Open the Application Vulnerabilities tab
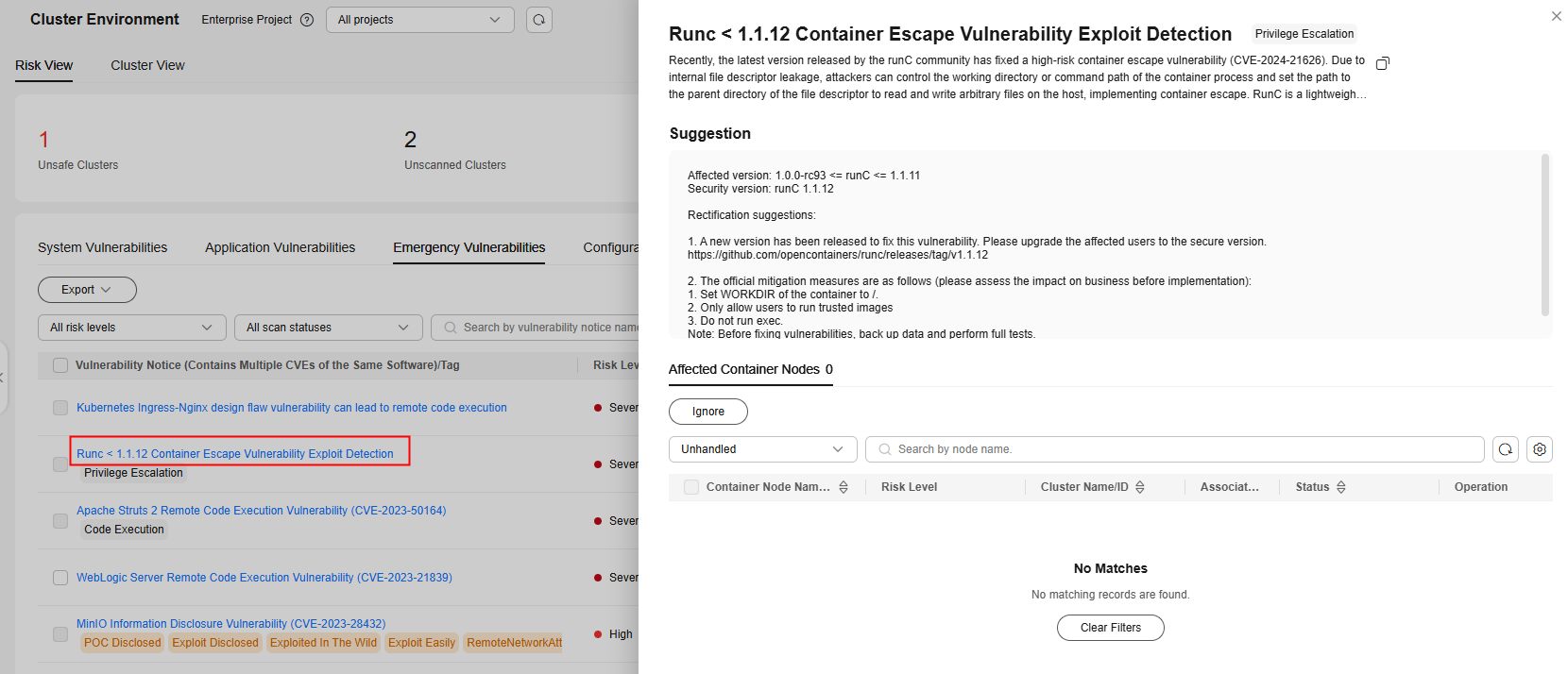 (280, 247)
